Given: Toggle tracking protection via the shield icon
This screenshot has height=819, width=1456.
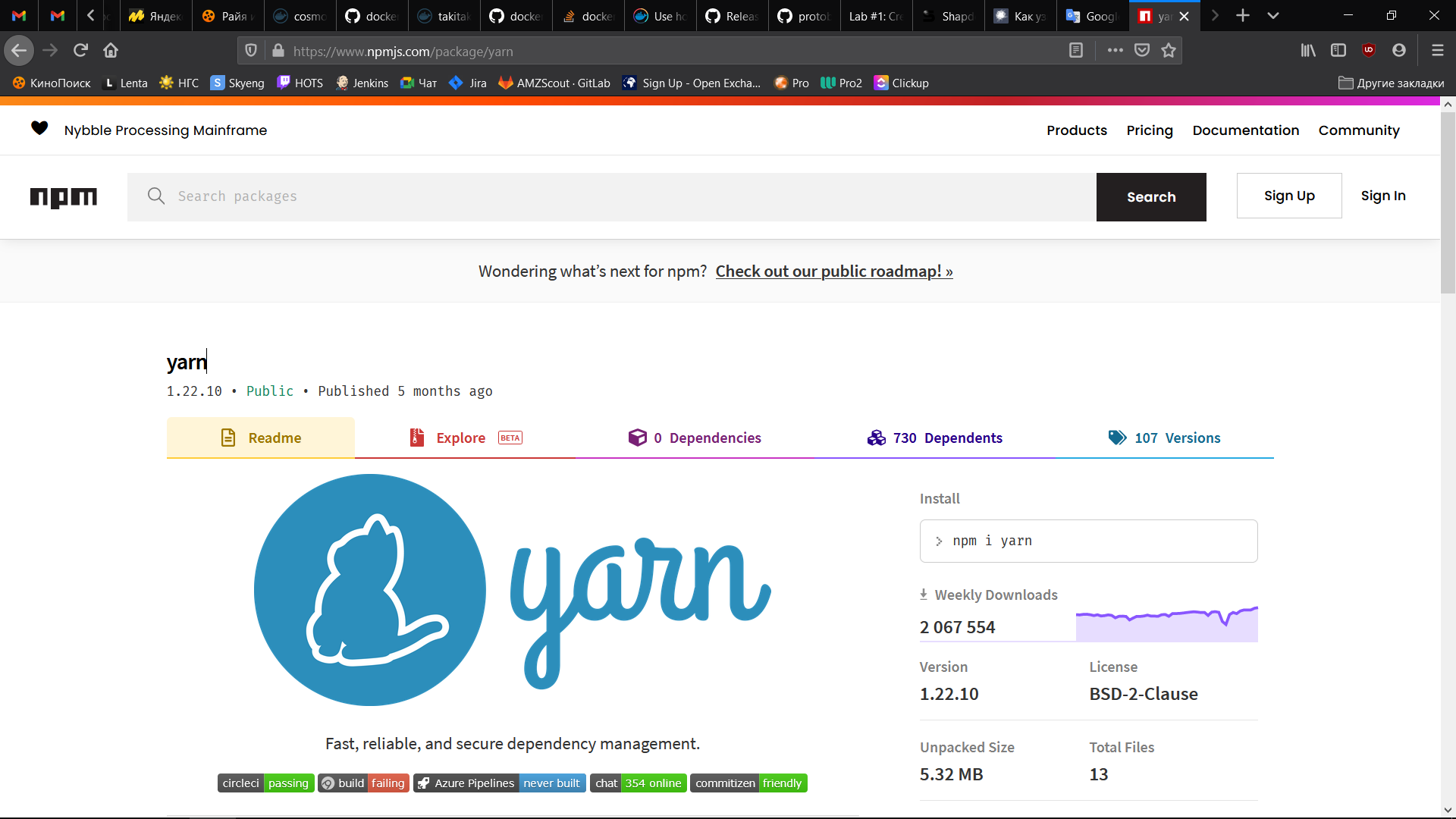Looking at the screenshot, I should pos(251,50).
